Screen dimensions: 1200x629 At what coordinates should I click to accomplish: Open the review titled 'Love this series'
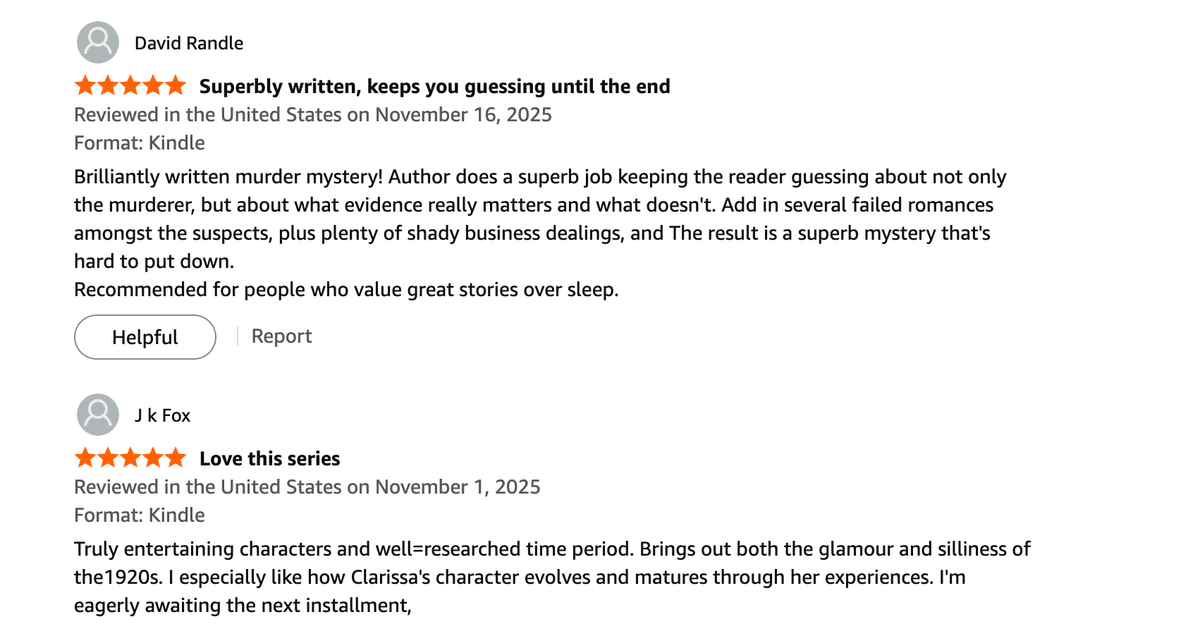click(269, 458)
